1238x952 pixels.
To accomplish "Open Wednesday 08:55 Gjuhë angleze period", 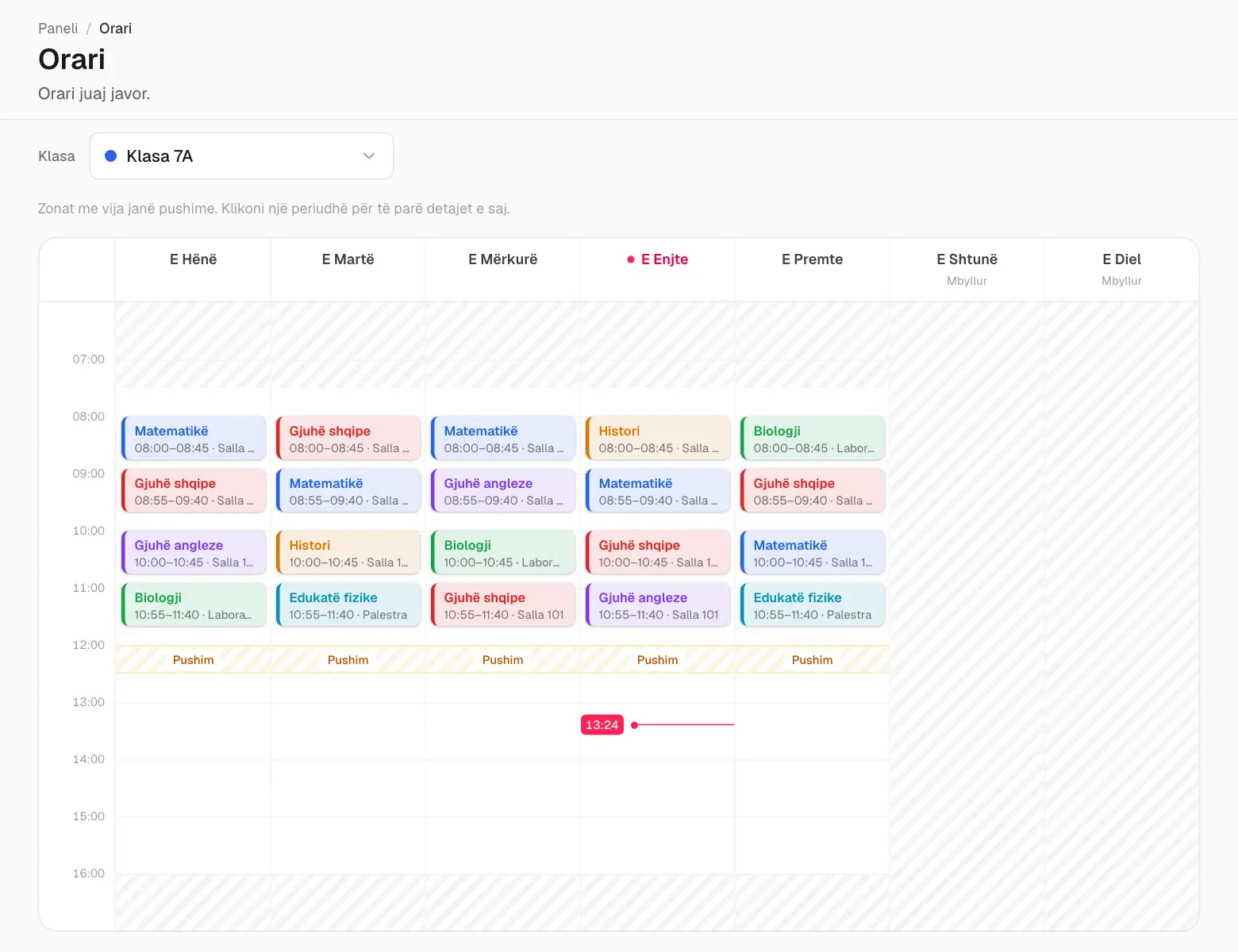I will coord(503,491).
